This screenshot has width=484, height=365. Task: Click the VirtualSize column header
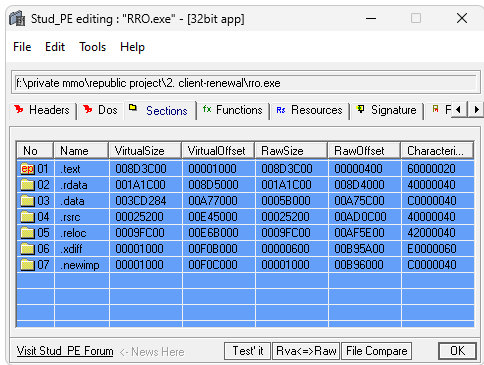145,151
